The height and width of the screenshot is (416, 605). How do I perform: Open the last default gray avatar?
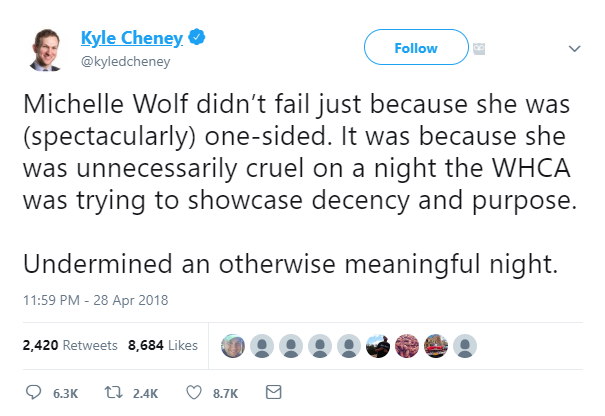coord(465,346)
